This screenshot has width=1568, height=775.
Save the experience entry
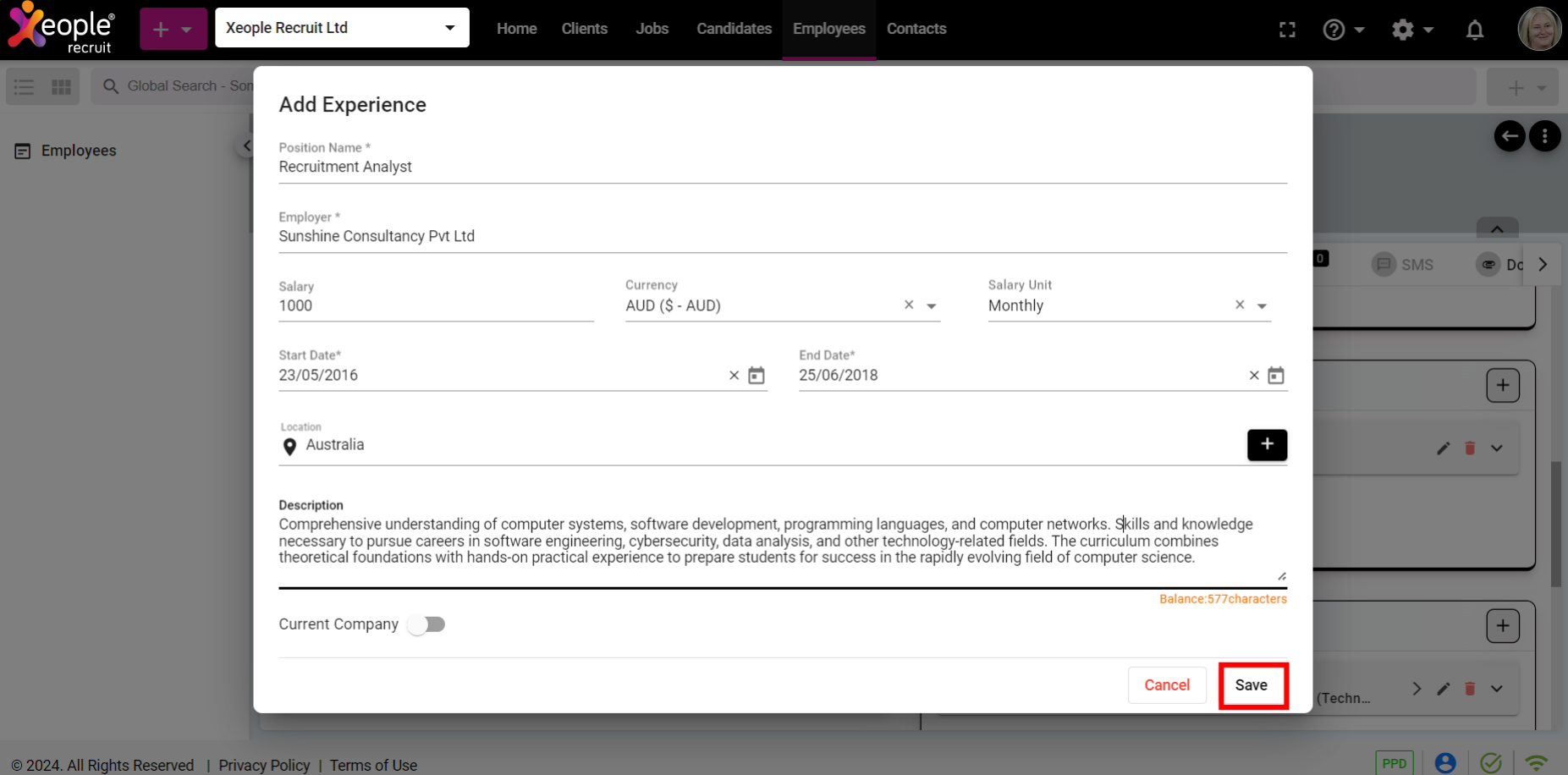tap(1252, 685)
